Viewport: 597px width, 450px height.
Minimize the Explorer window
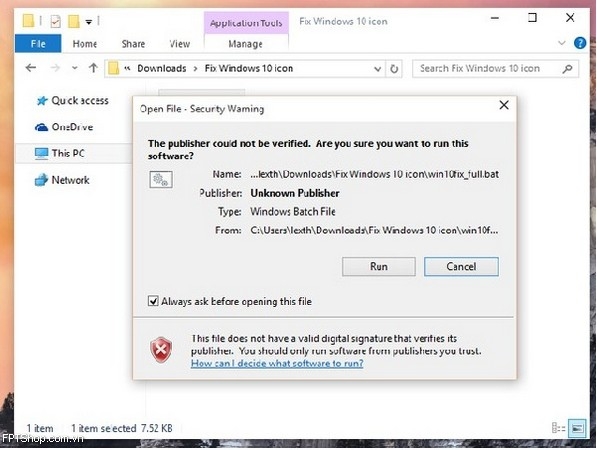click(x=495, y=18)
